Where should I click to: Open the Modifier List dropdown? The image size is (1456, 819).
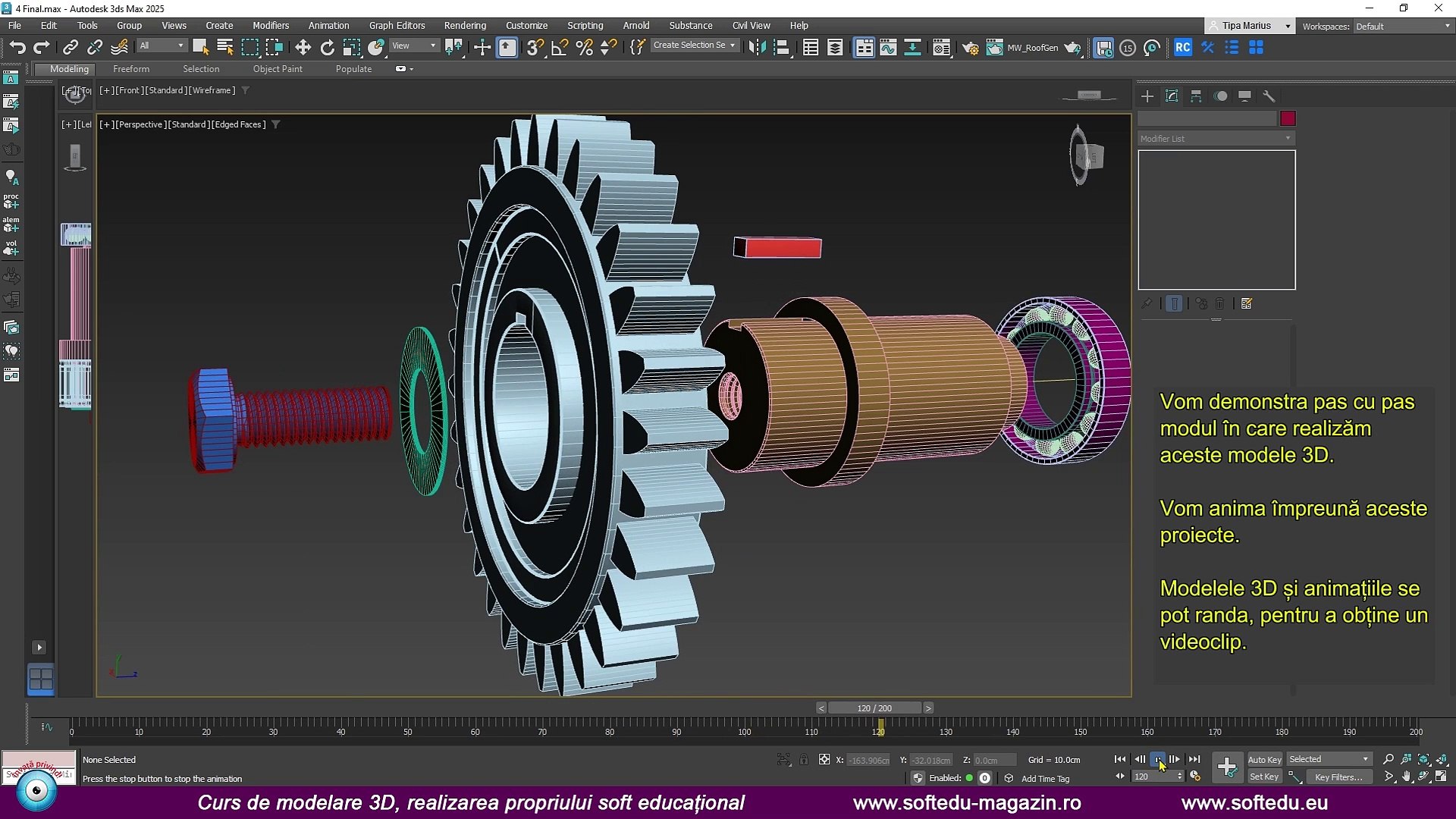click(x=1216, y=139)
